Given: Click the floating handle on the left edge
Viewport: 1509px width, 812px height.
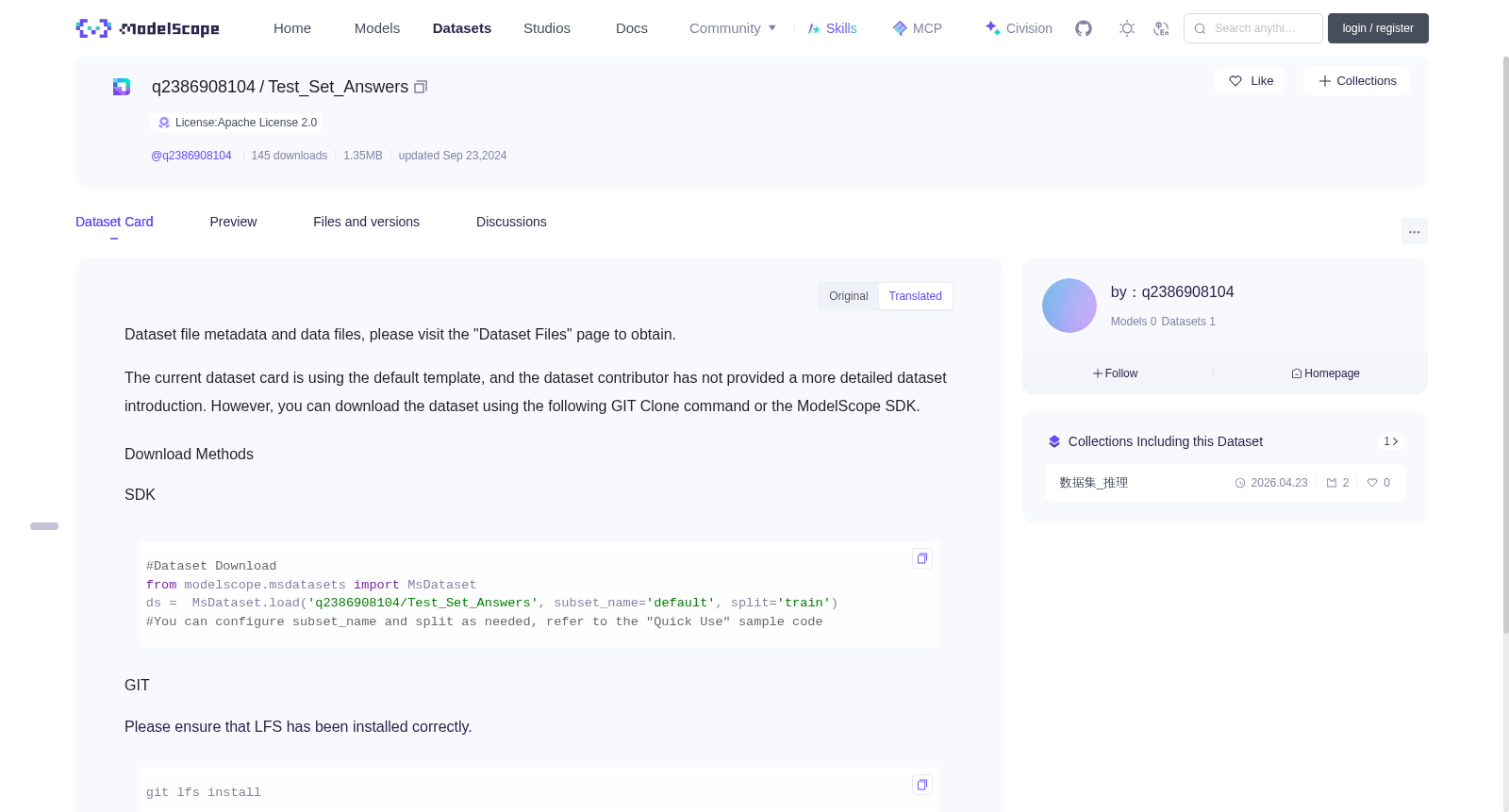Looking at the screenshot, I should tap(44, 526).
